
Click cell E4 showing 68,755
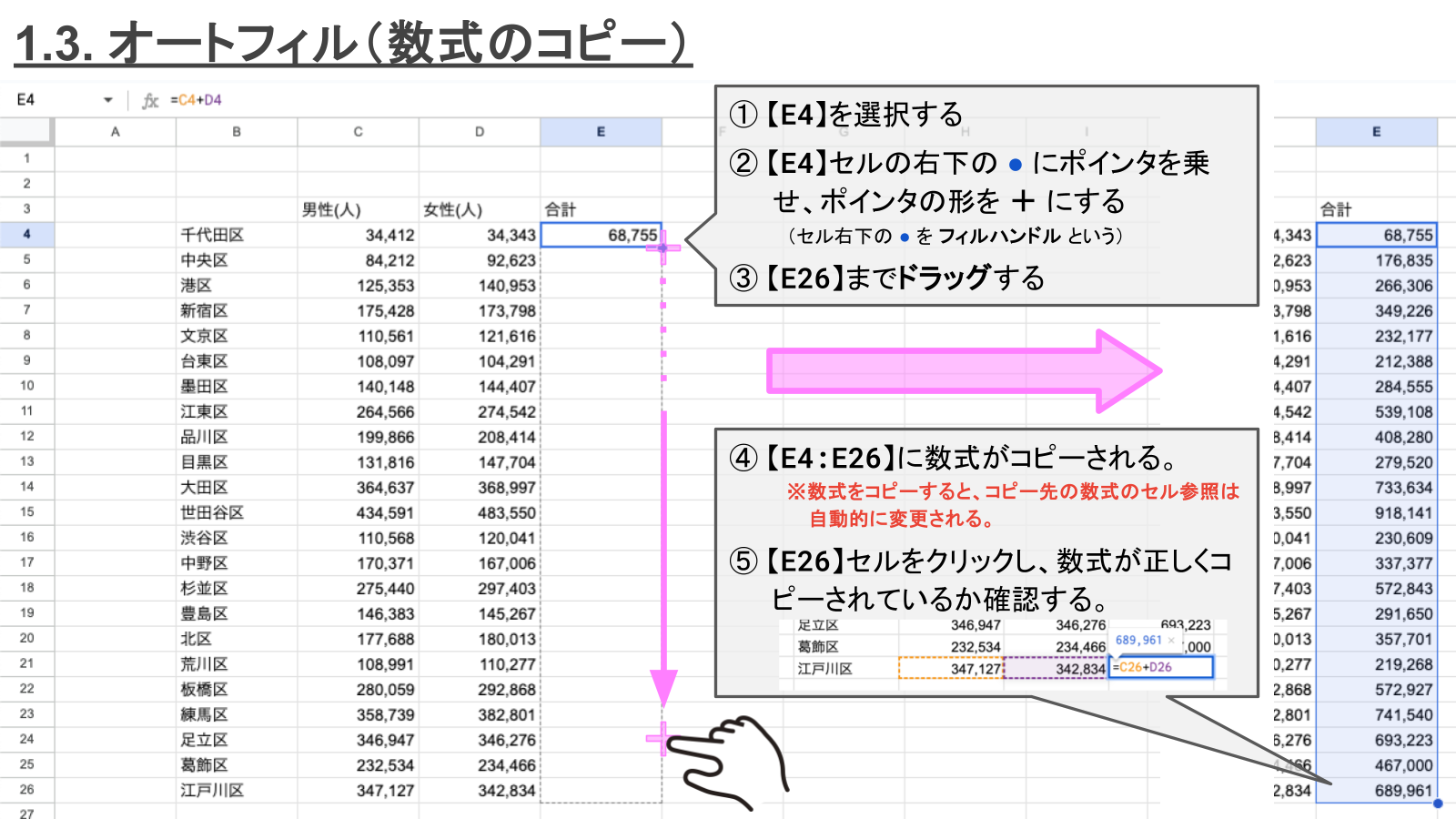click(600, 234)
